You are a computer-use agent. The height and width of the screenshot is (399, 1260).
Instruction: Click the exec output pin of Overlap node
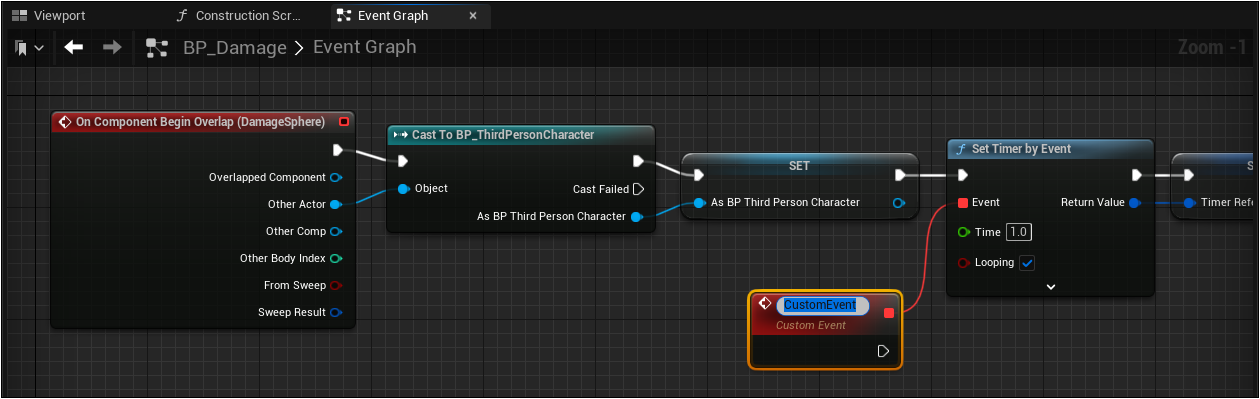(338, 150)
